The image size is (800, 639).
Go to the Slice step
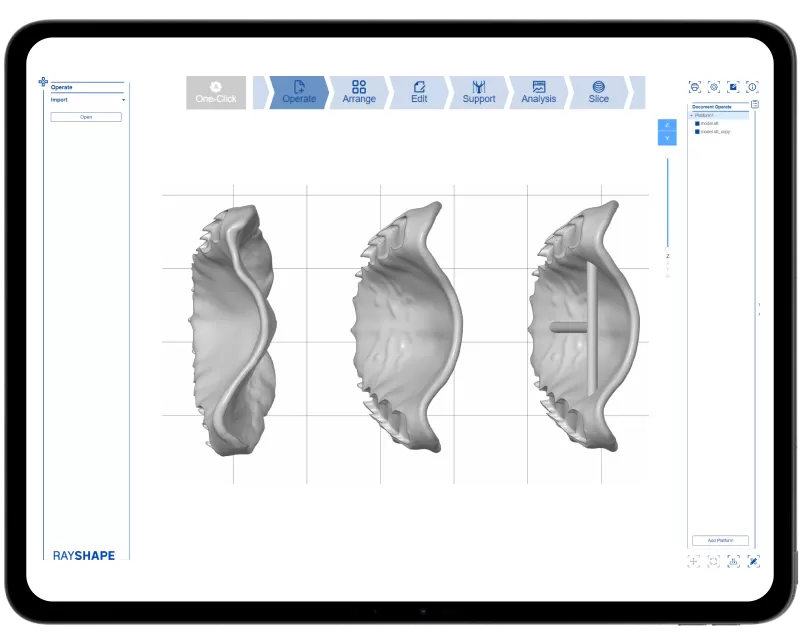pos(598,92)
